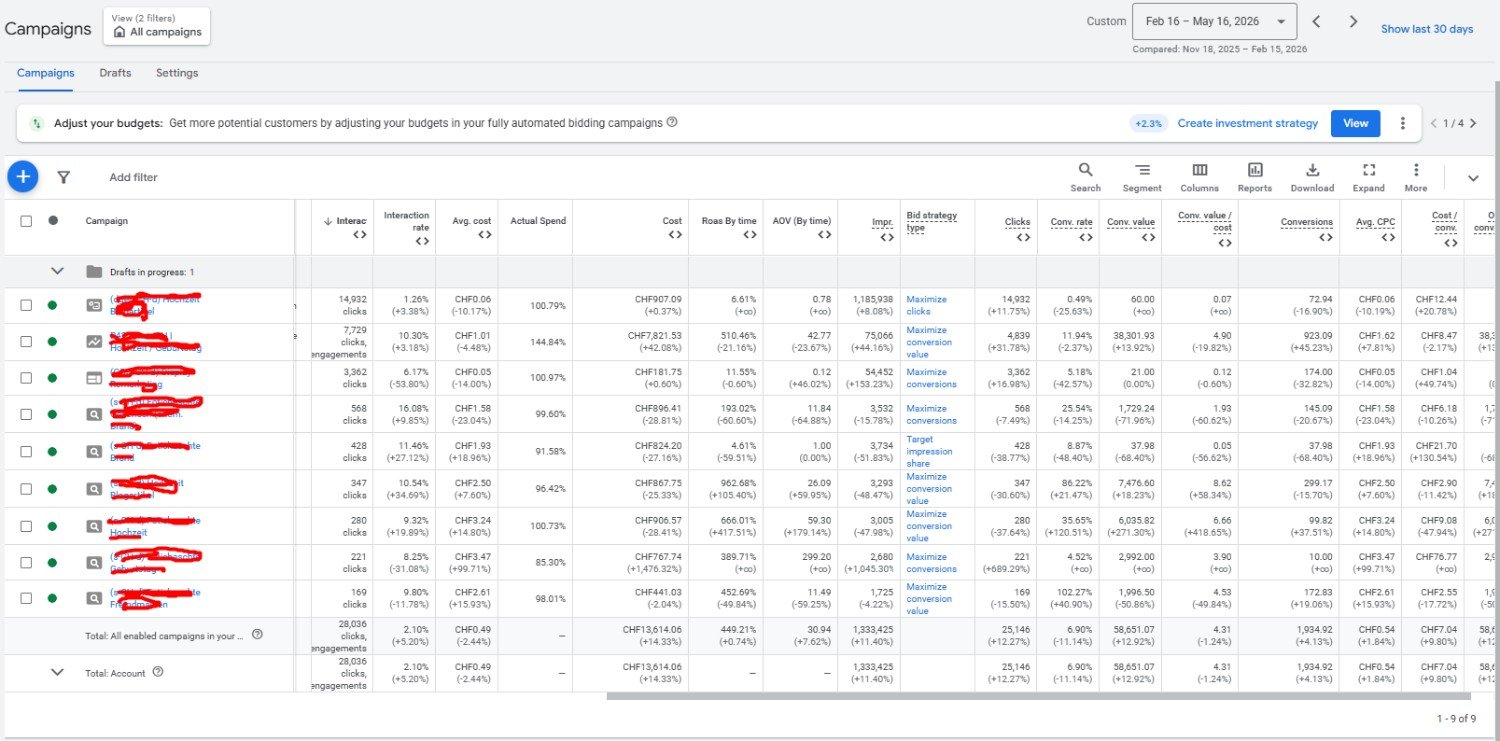Select checkbox for campaign with 221 clicks
Image resolution: width=1500 pixels, height=741 pixels.
coord(27,562)
